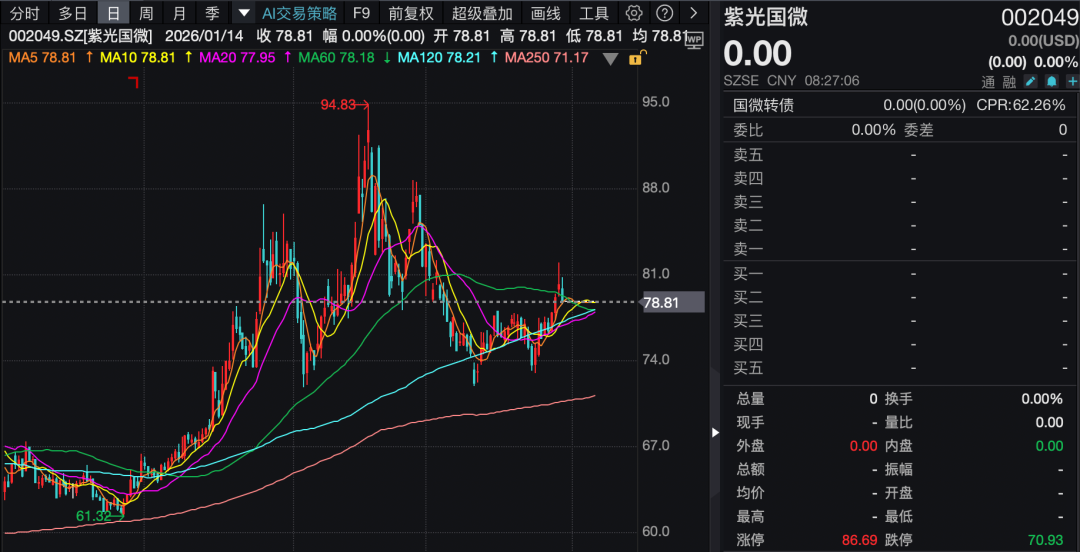The image size is (1080, 552).
Task: Click the WP monitor icon
Action: tap(695, 39)
